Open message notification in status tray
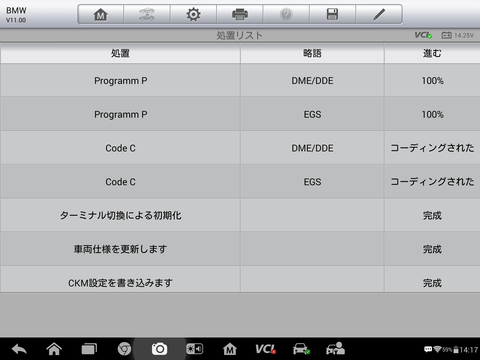This screenshot has width=480, height=360. click(x=428, y=349)
